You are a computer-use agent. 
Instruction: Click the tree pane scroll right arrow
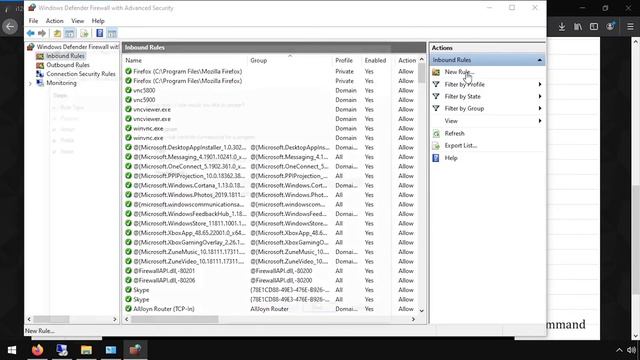pyautogui.click(x=115, y=319)
